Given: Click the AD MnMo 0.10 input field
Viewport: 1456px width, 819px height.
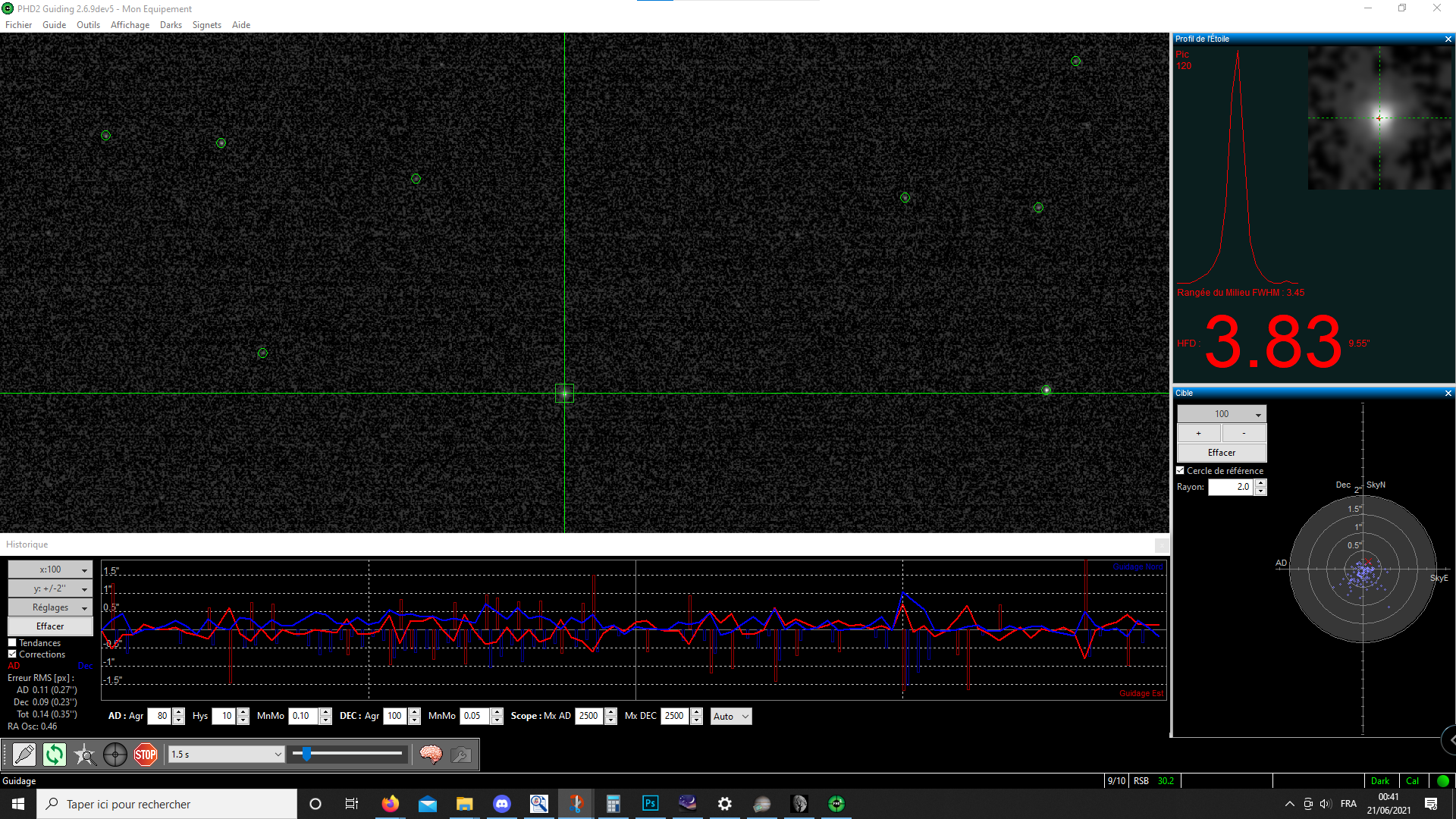Looking at the screenshot, I should [x=303, y=717].
